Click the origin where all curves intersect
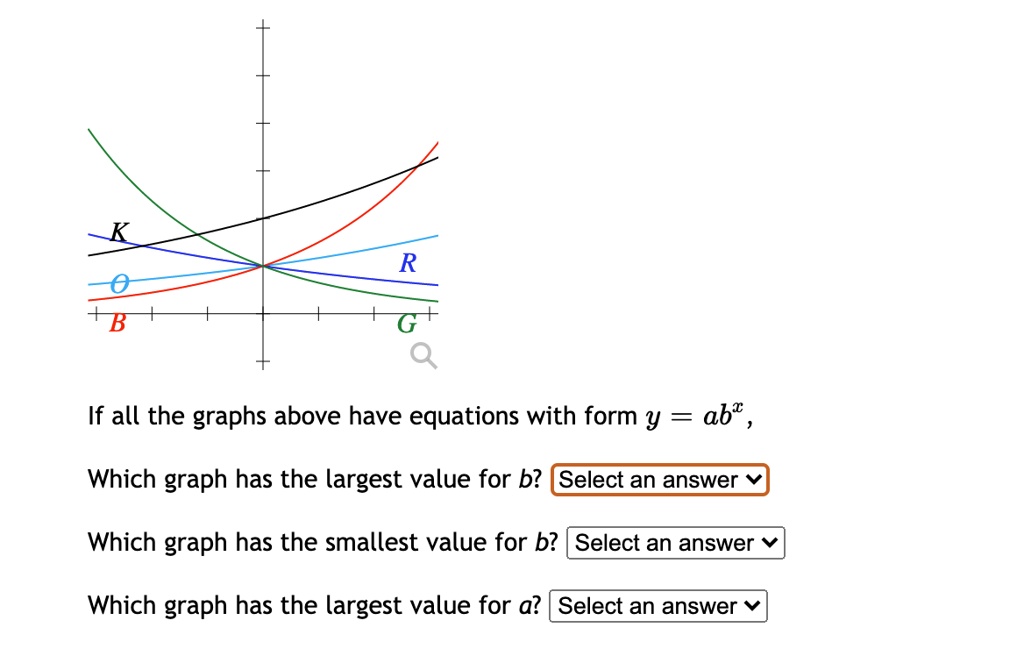This screenshot has width=1024, height=649. [262, 266]
